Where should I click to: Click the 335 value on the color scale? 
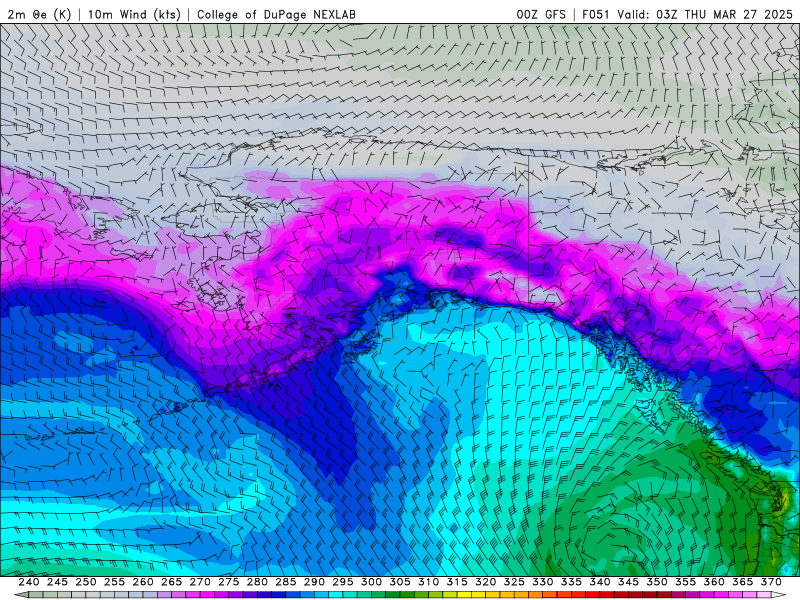click(571, 582)
